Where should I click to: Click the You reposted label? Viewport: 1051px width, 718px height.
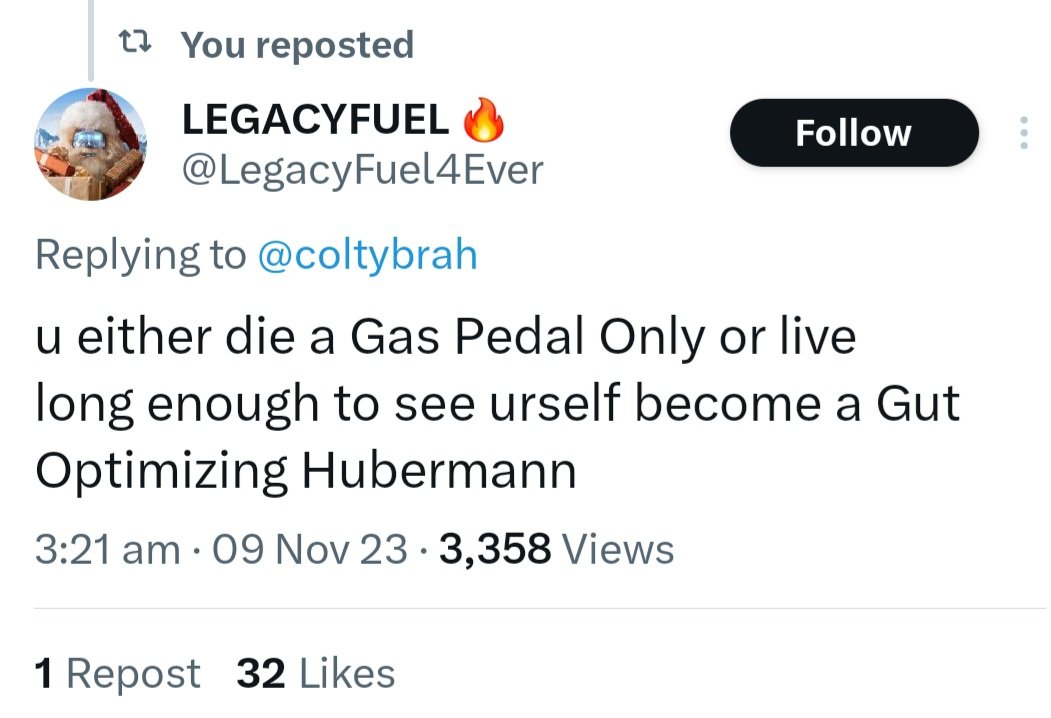pos(297,45)
